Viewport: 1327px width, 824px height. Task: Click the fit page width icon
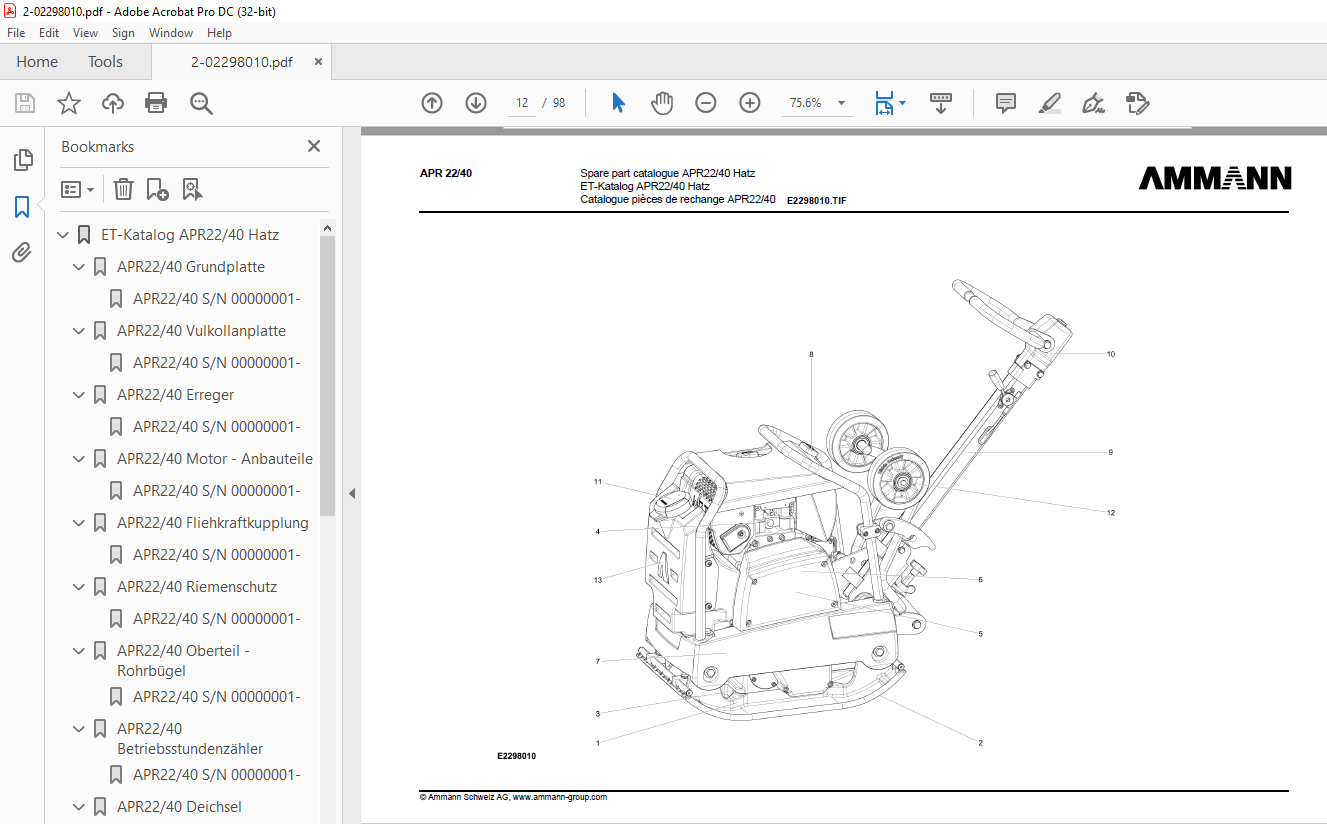click(x=884, y=103)
